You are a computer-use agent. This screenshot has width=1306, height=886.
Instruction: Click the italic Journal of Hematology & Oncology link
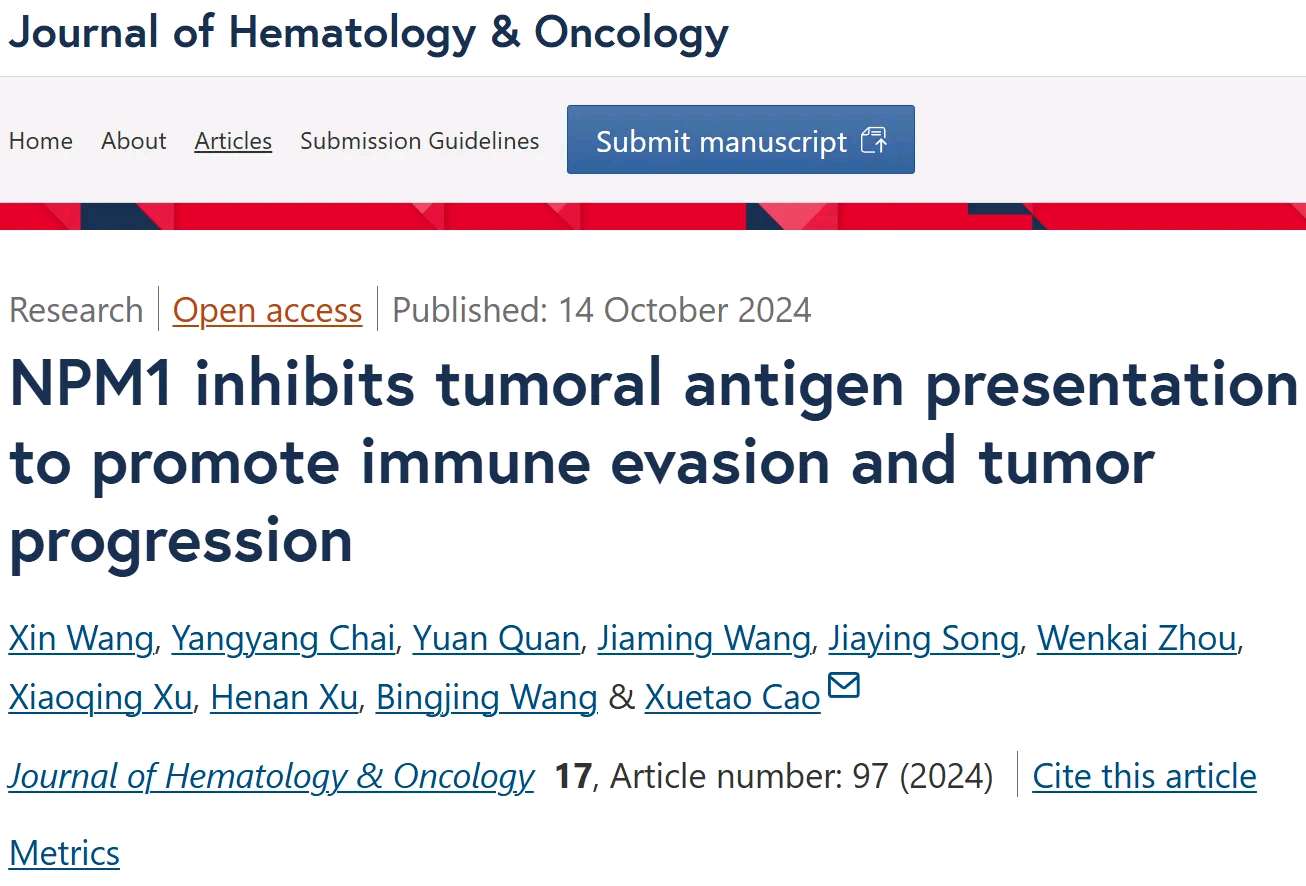point(271,776)
